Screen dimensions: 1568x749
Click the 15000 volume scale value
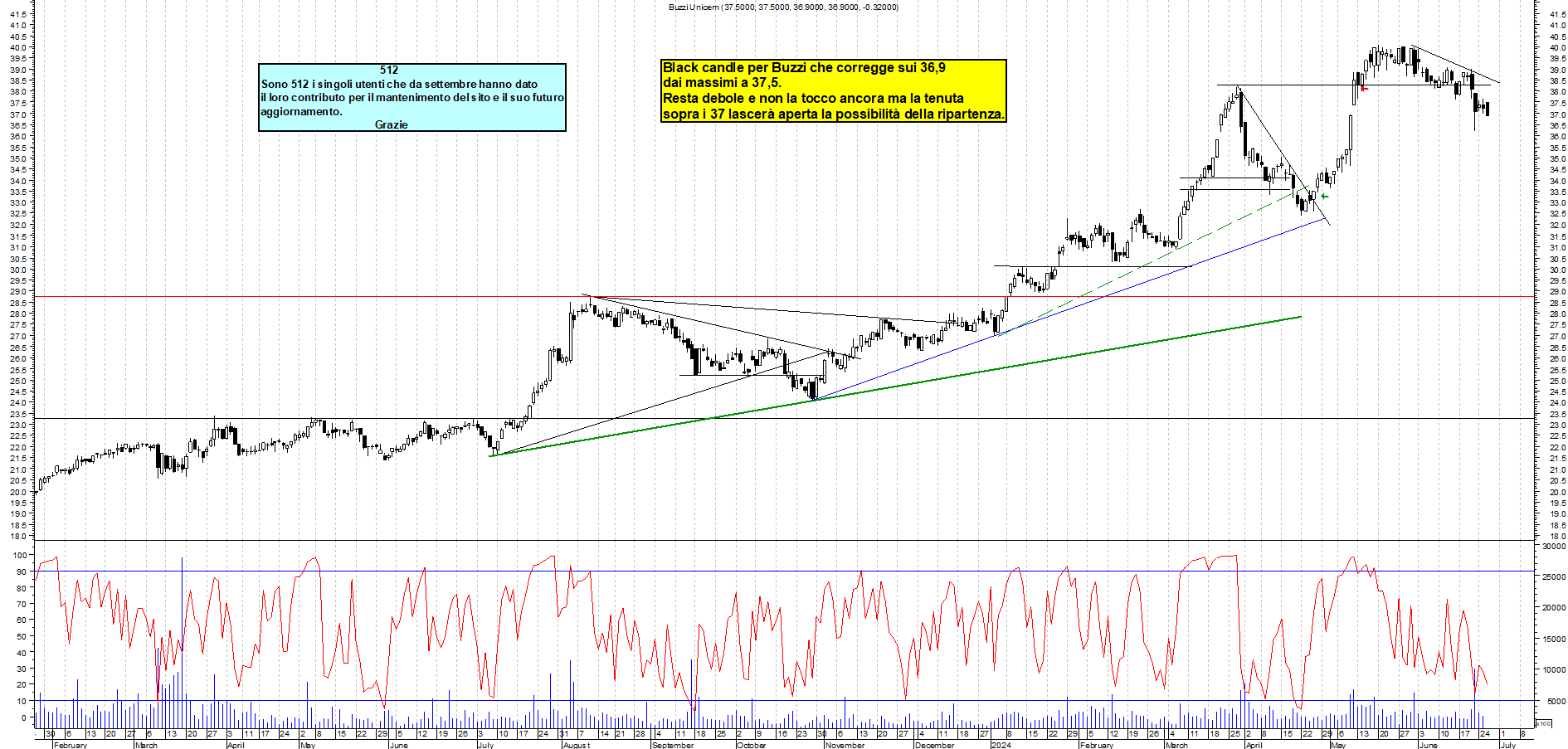pyautogui.click(x=1553, y=639)
